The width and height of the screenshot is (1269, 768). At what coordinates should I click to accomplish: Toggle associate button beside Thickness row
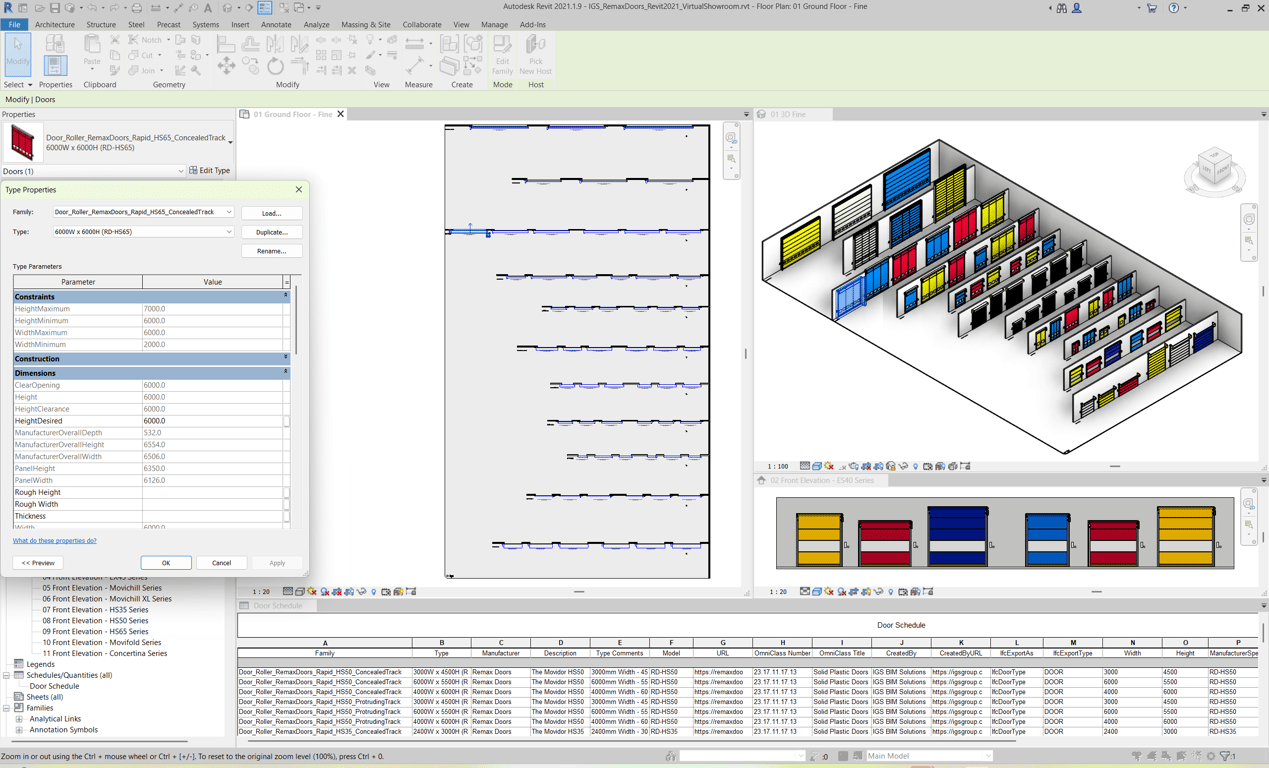(x=287, y=517)
